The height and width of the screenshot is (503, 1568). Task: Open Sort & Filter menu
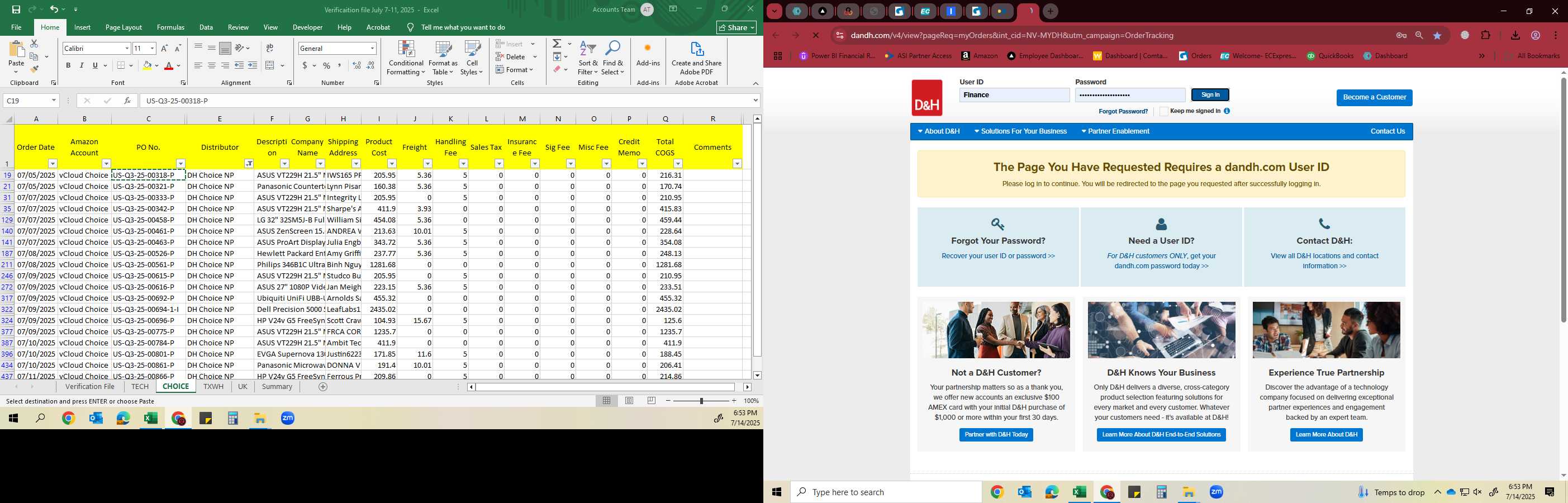coord(588,58)
